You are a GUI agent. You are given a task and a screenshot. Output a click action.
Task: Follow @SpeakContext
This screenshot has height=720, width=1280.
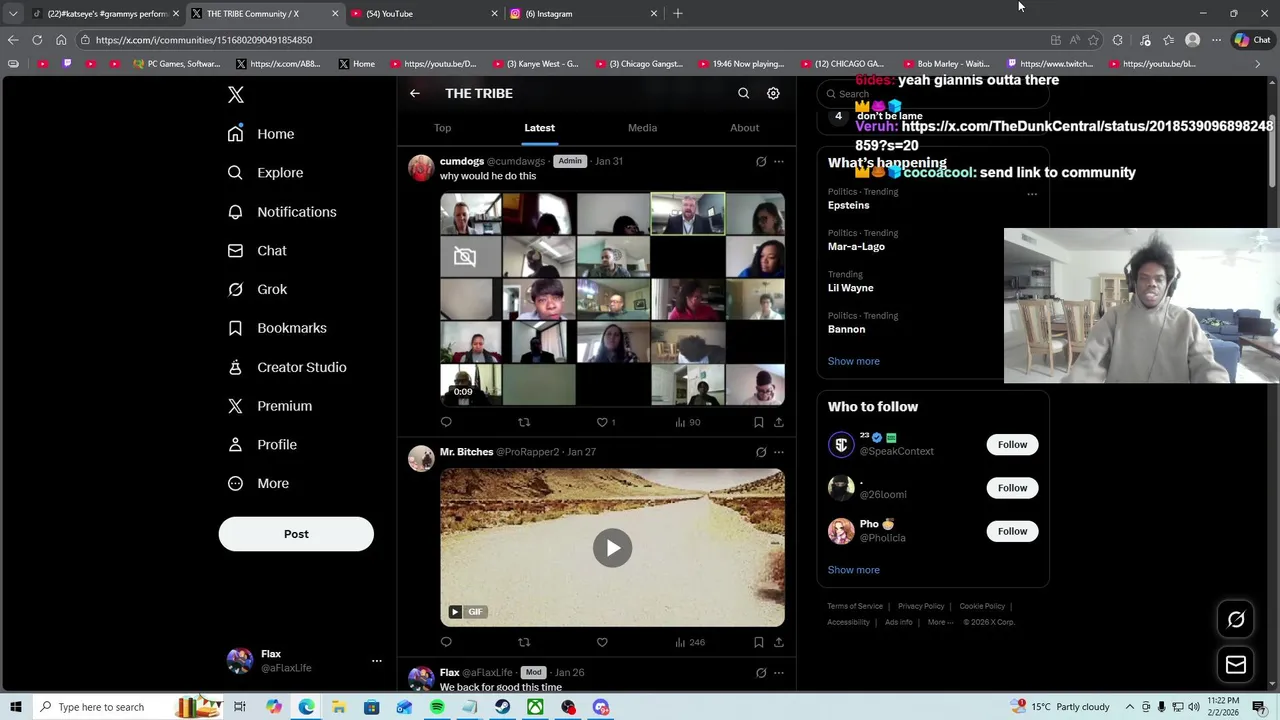1012,445
